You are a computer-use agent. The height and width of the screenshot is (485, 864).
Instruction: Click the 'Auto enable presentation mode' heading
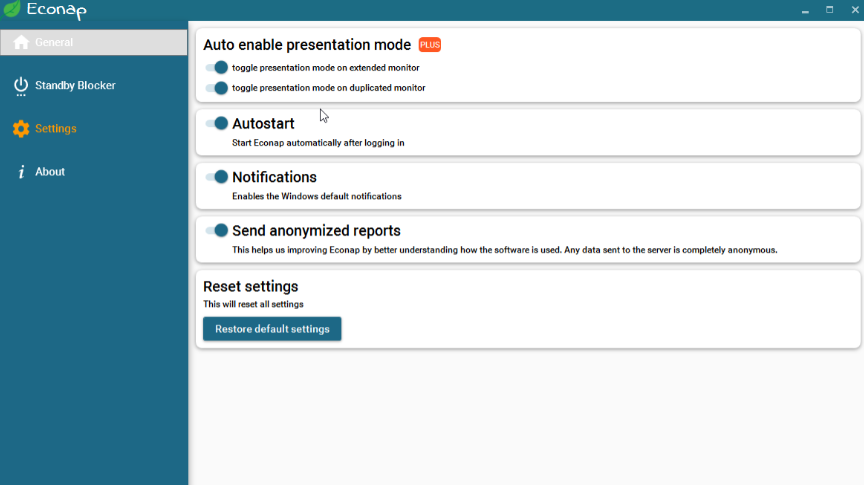(x=307, y=45)
